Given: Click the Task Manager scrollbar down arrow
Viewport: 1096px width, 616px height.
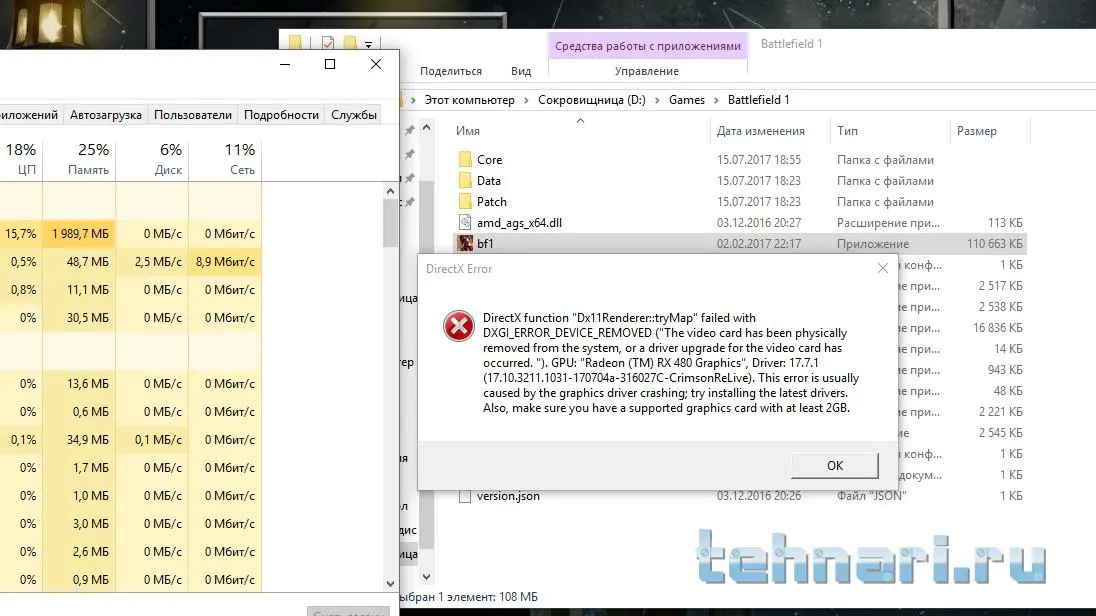Looking at the screenshot, I should [390, 583].
